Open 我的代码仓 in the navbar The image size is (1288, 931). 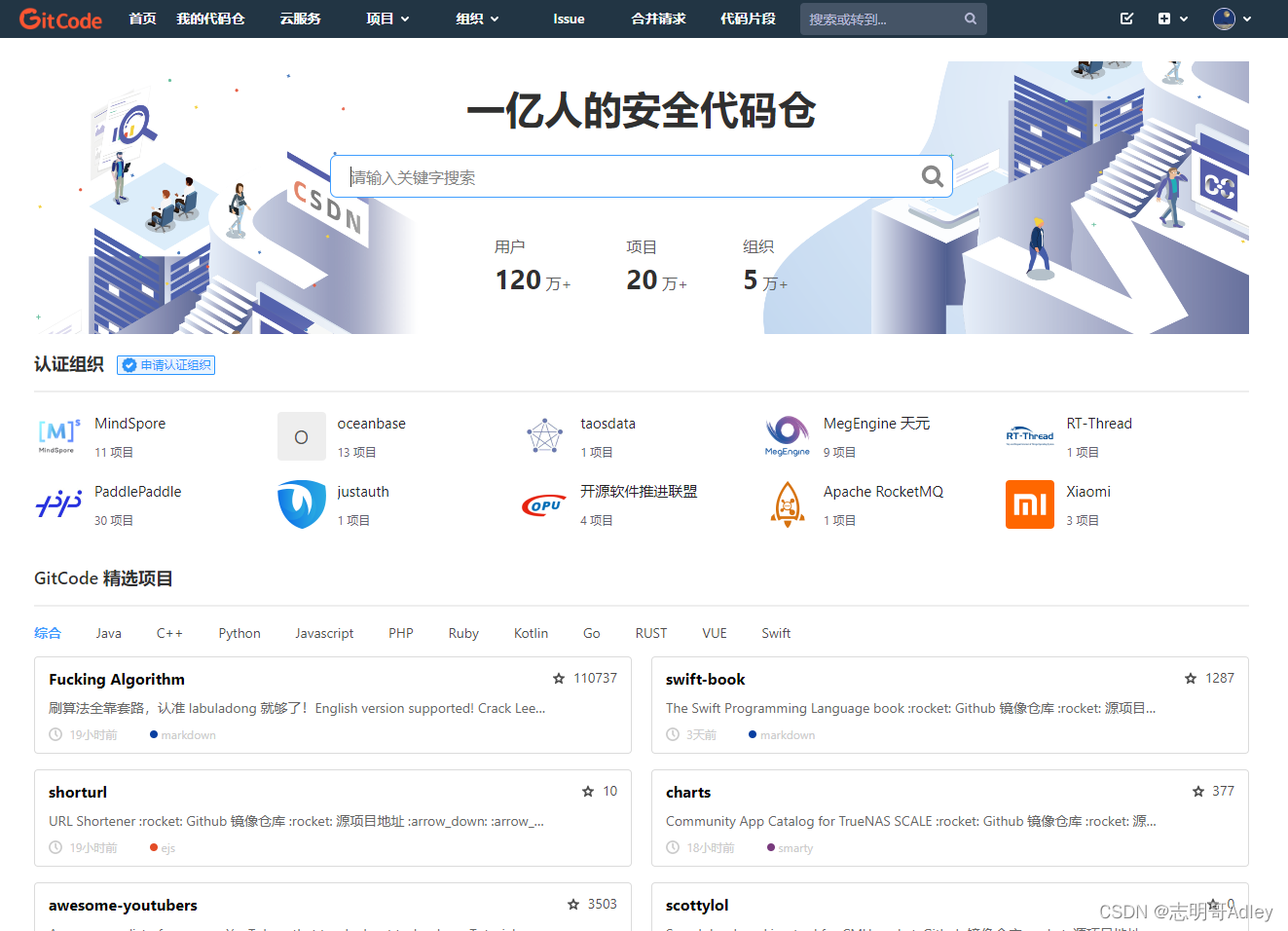210,19
